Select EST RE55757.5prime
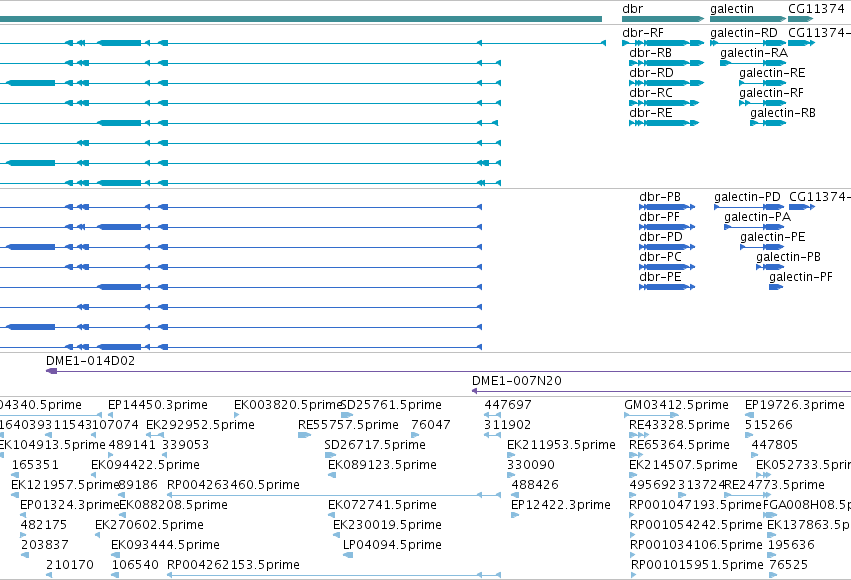 coord(348,425)
